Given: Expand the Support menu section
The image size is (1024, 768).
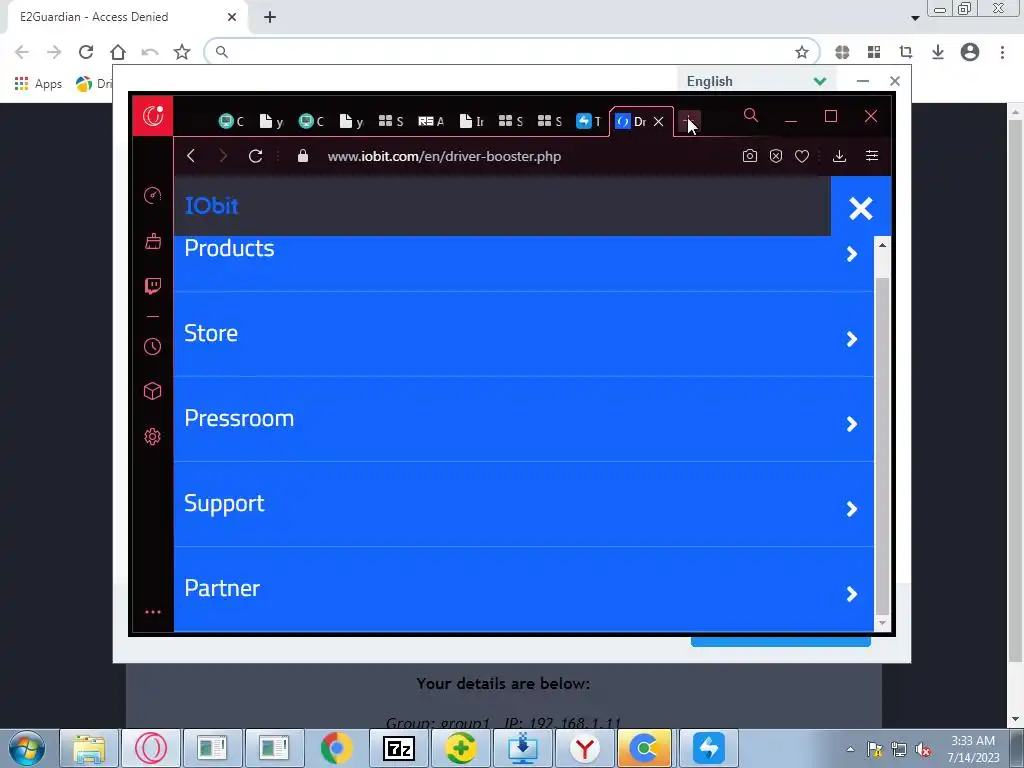Looking at the screenshot, I should coord(523,504).
